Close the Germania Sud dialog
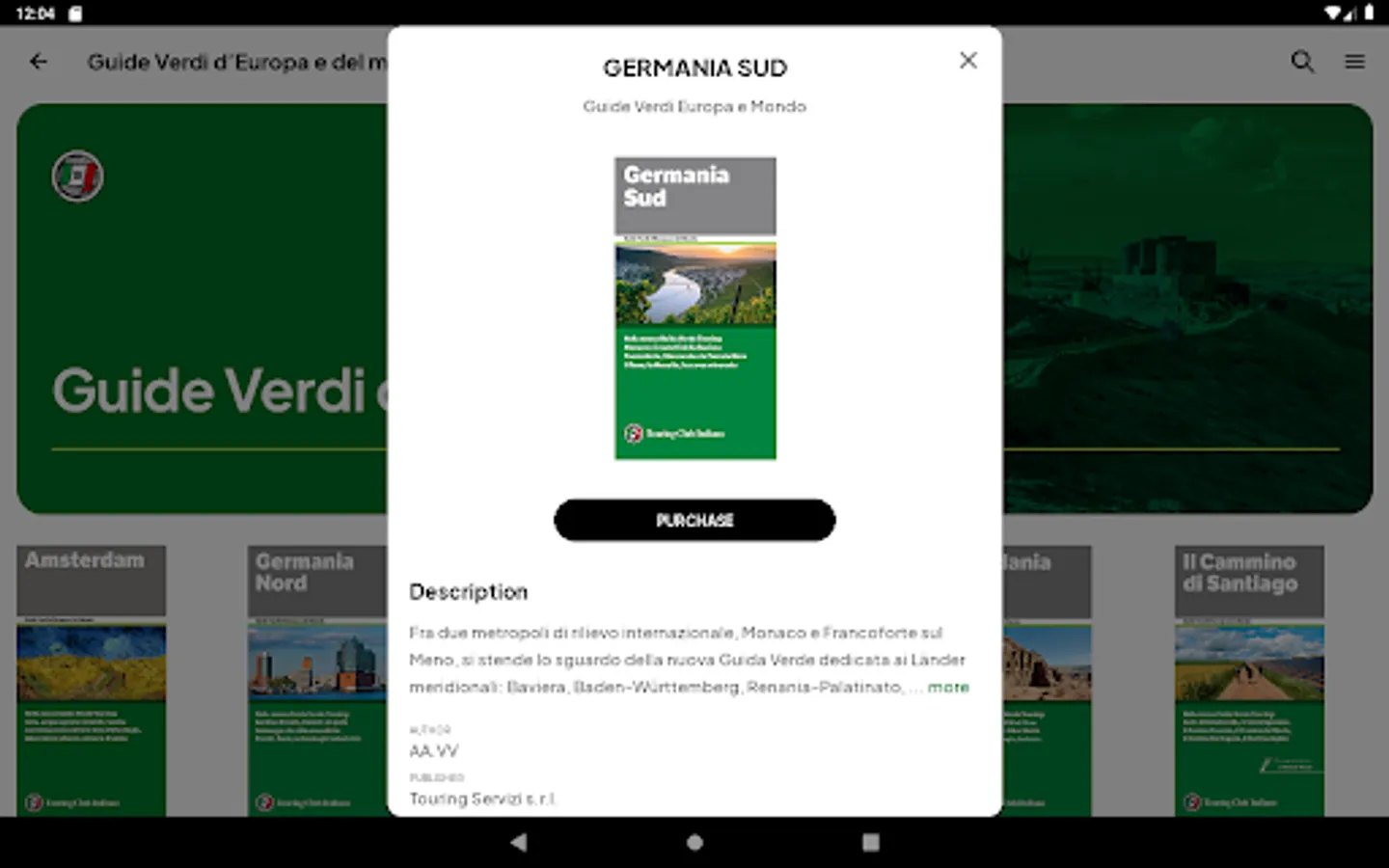The height and width of the screenshot is (868, 1389). (x=968, y=61)
